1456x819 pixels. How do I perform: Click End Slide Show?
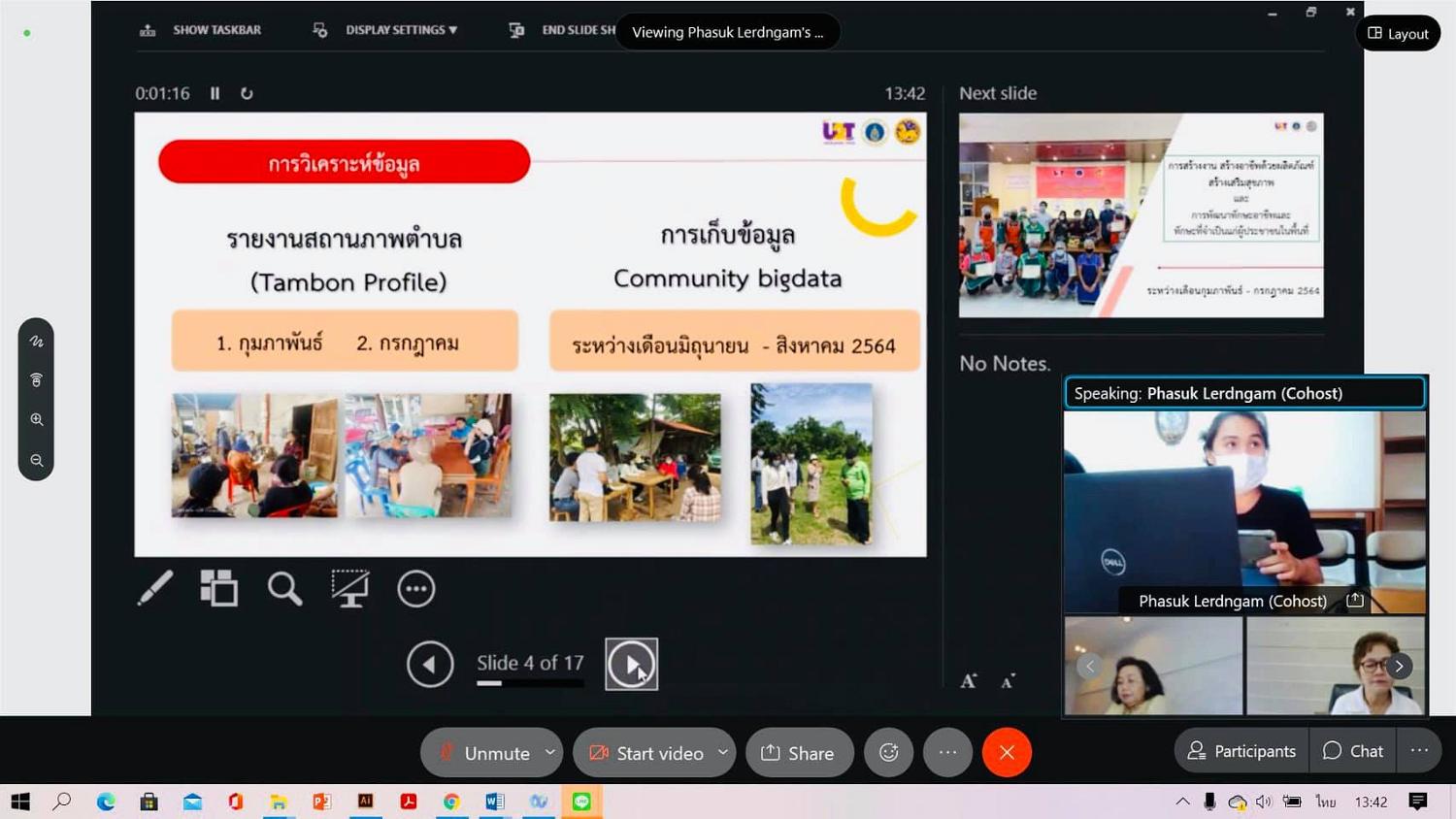[x=563, y=30]
